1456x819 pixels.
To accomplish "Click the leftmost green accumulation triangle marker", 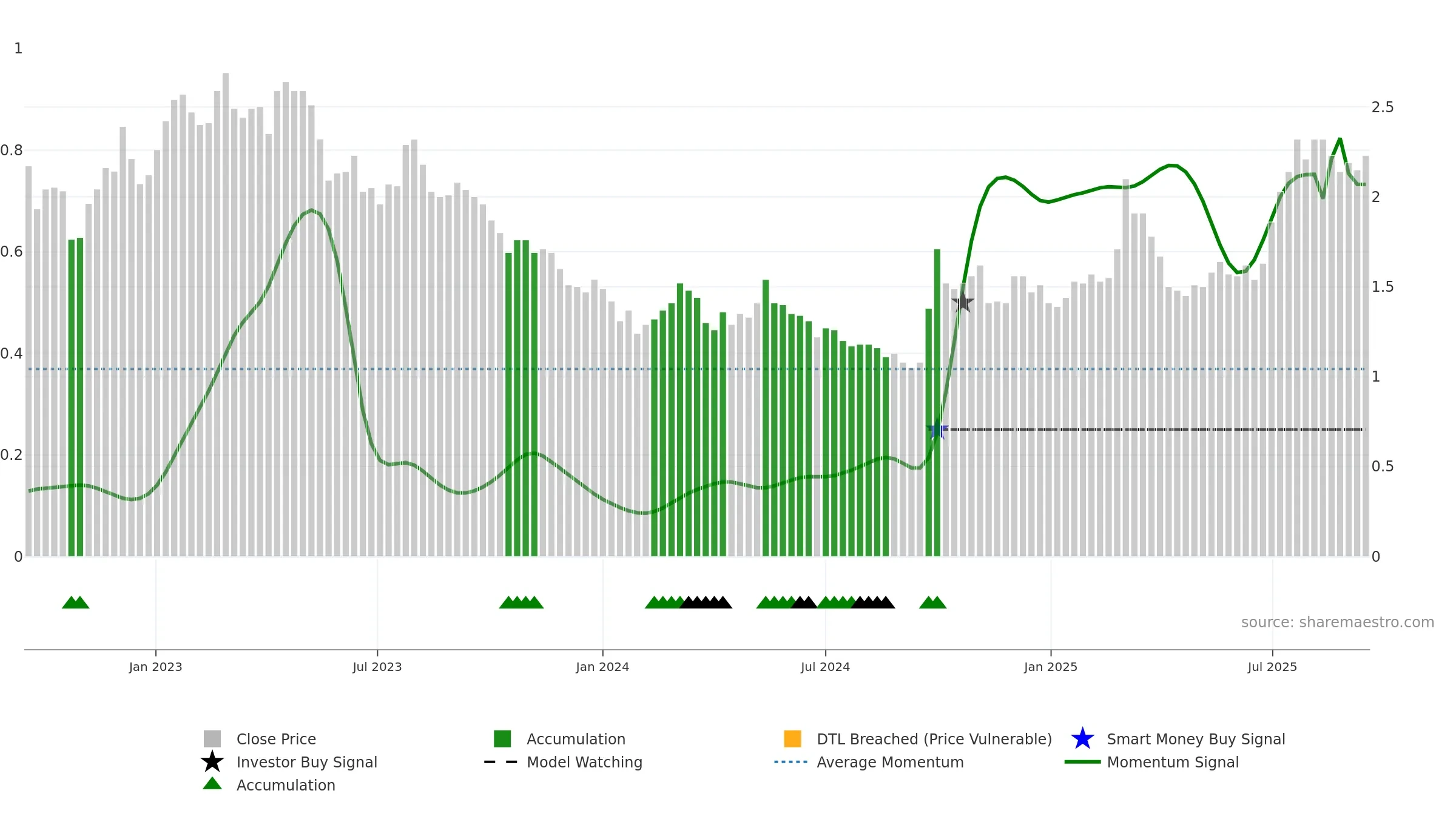I will tap(71, 602).
